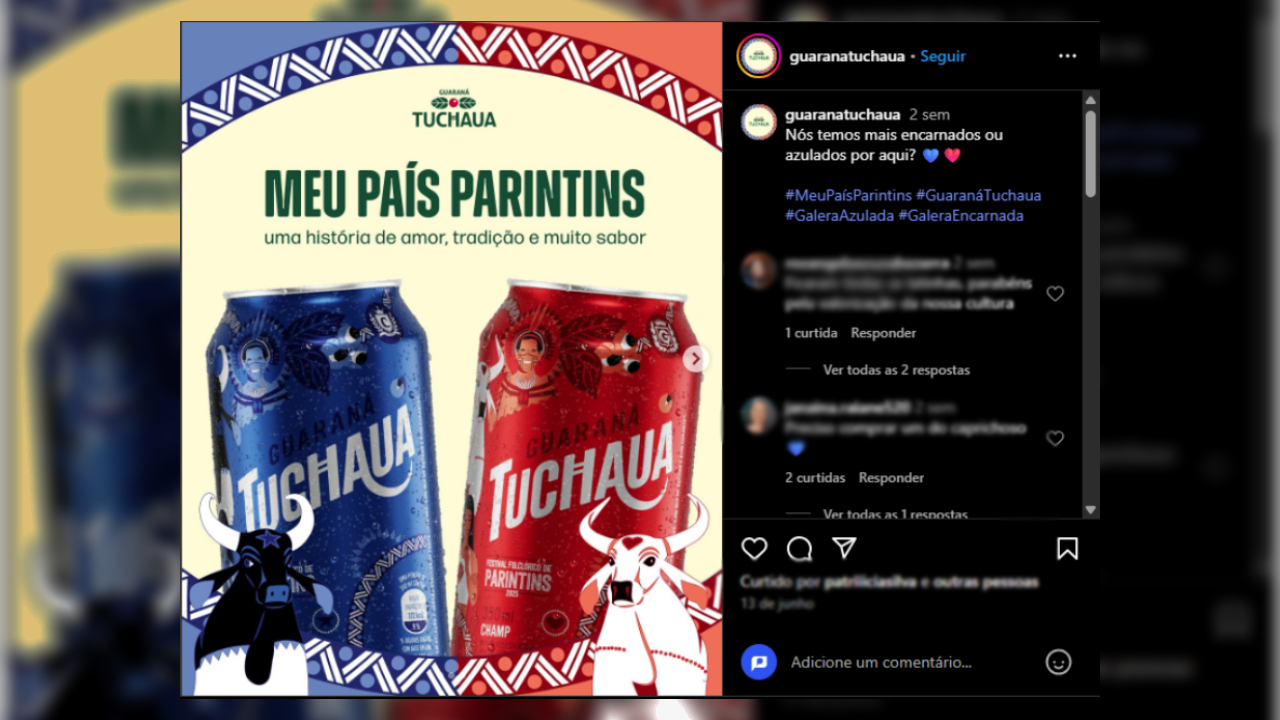
Task: Open the three-dots more options menu
Action: [x=1067, y=56]
